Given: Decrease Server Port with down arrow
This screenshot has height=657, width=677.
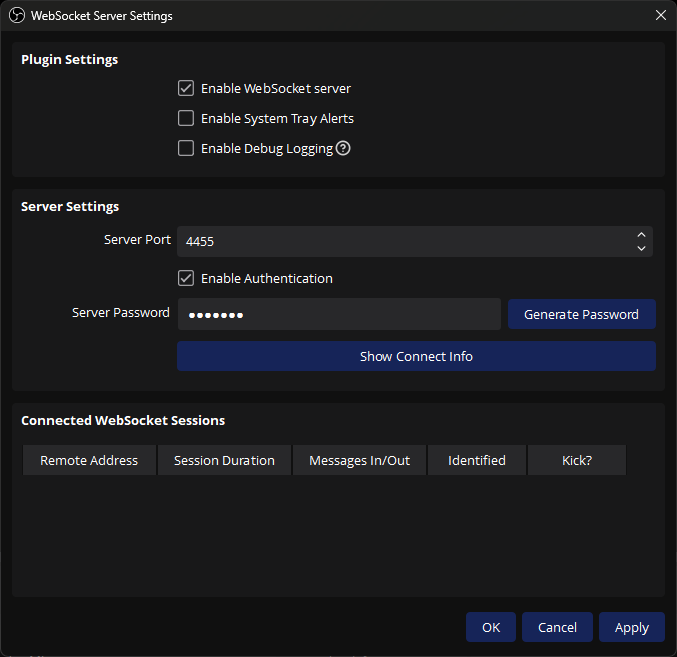Looking at the screenshot, I should [x=641, y=248].
